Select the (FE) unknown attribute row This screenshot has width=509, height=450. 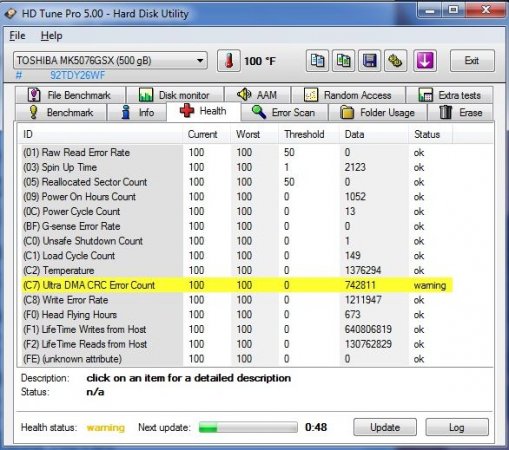237,359
